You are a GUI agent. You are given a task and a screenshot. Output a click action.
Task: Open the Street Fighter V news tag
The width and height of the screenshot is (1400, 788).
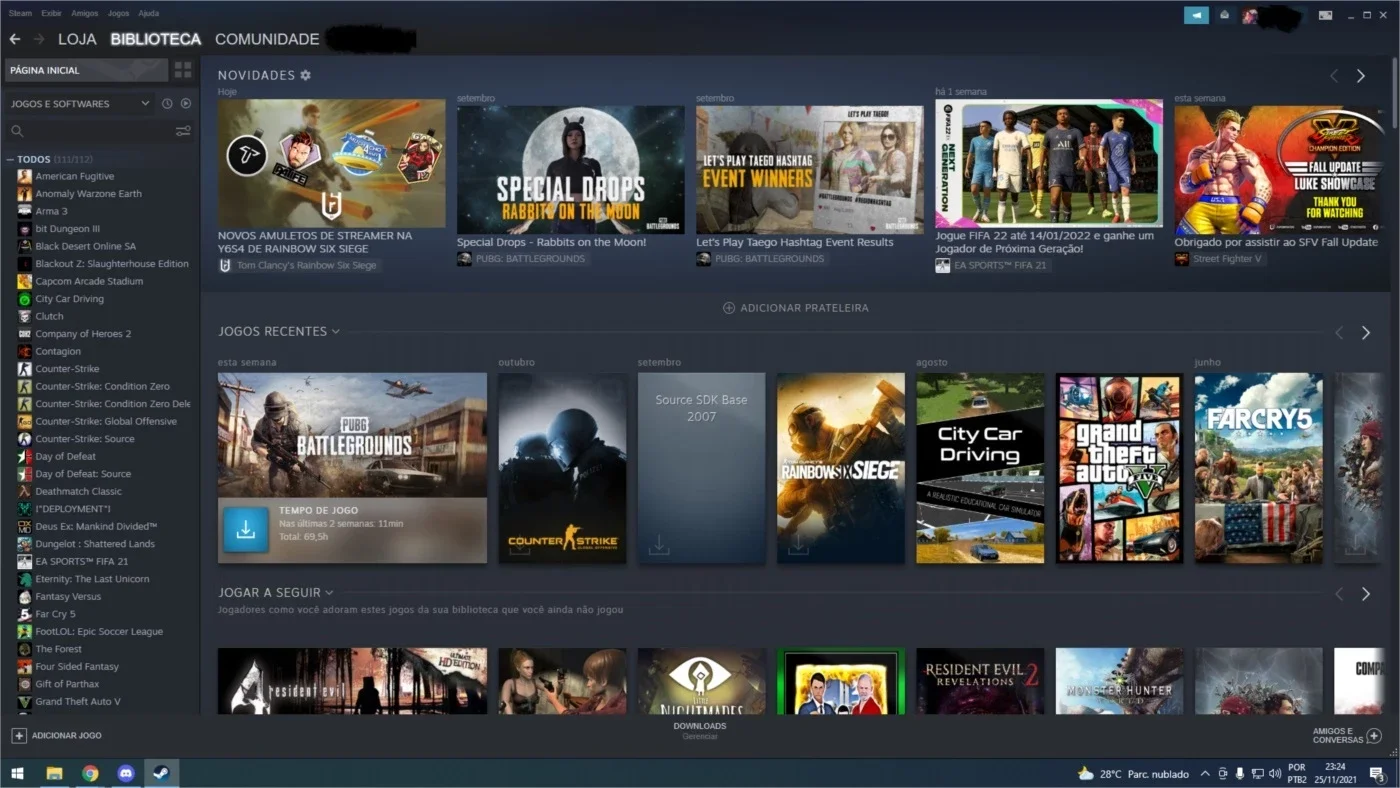(x=1220, y=259)
